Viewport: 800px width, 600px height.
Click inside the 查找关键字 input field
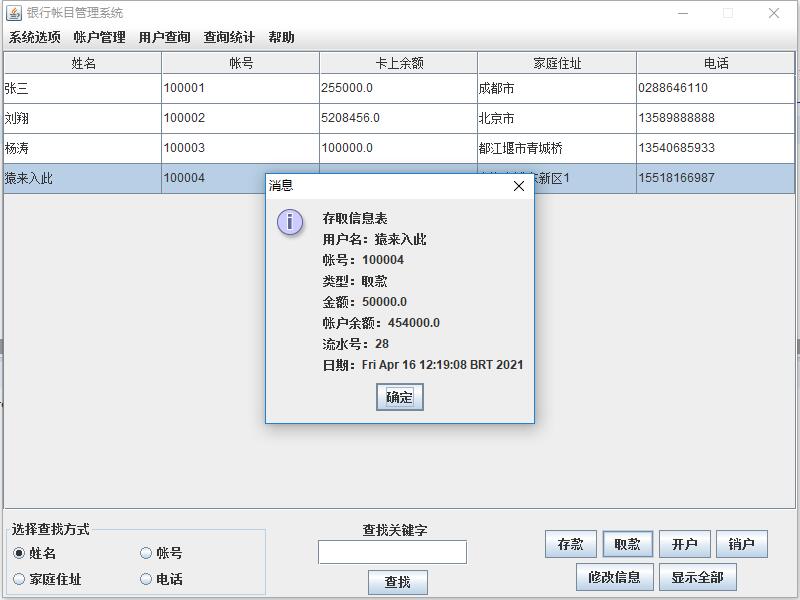(392, 551)
